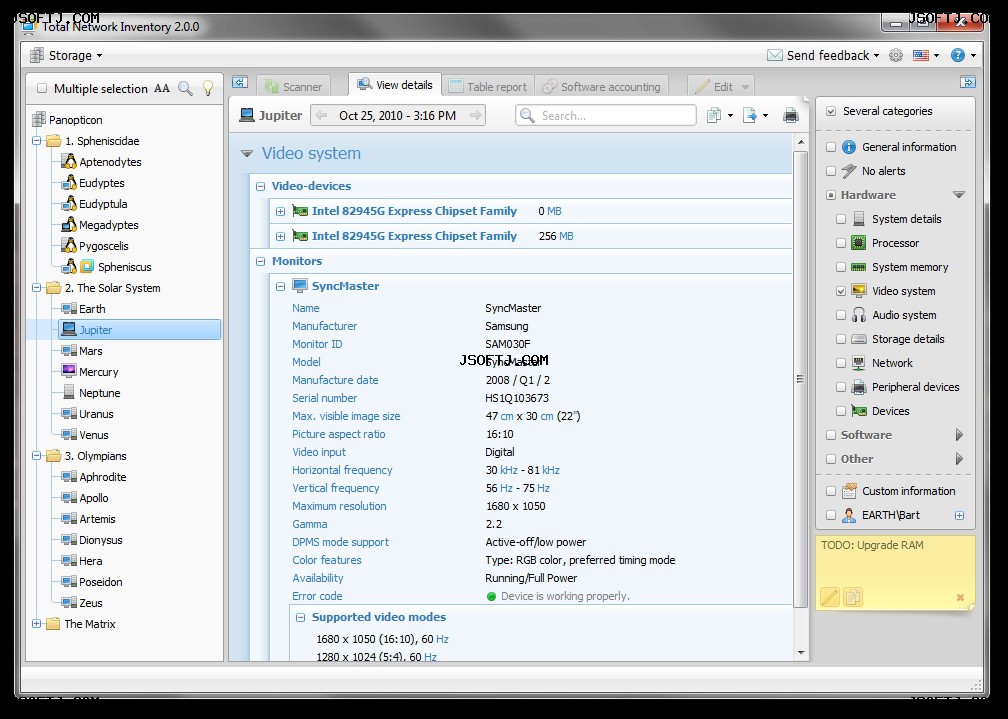Expand the Software category arrow
The image size is (1008, 719).
[959, 435]
